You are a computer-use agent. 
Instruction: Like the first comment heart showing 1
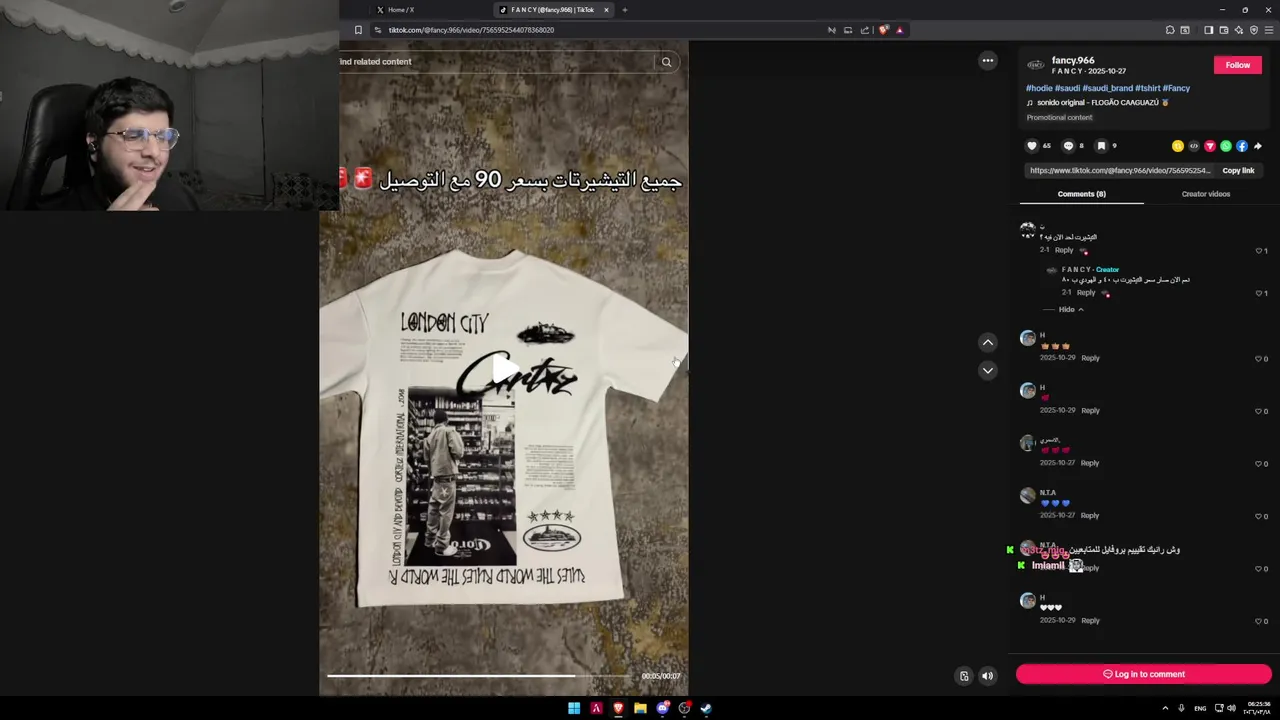point(1259,251)
